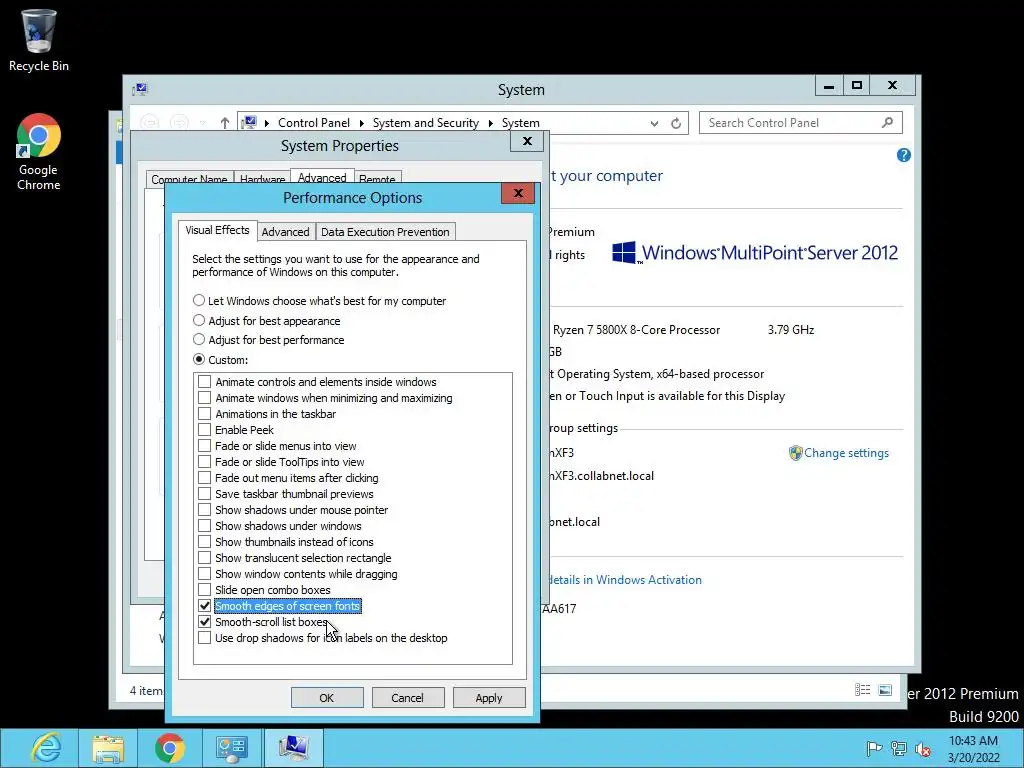Click Apply in Performance Options
Image resolution: width=1024 pixels, height=768 pixels.
pos(488,697)
